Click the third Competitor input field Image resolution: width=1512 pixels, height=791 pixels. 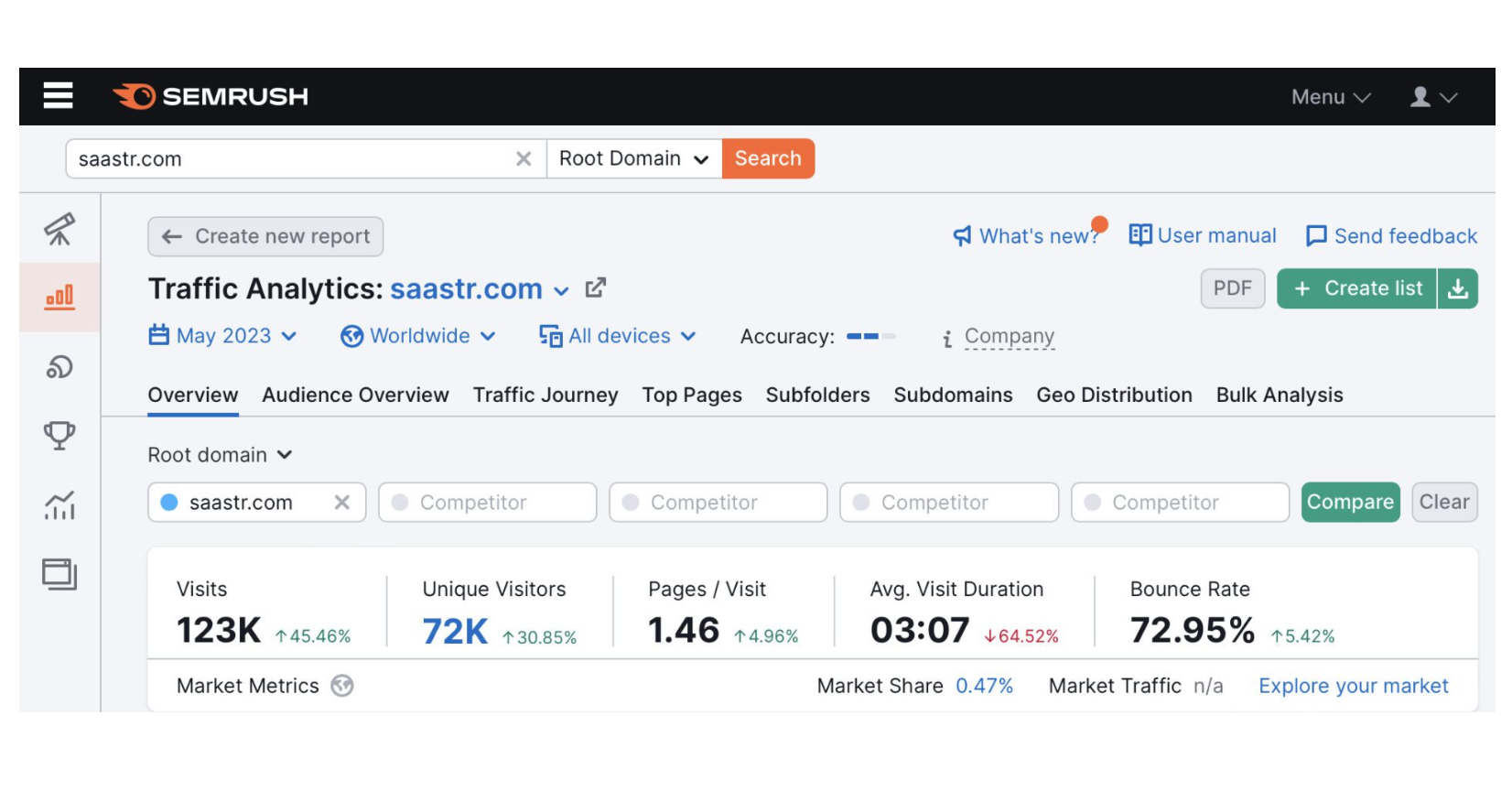[x=949, y=503]
